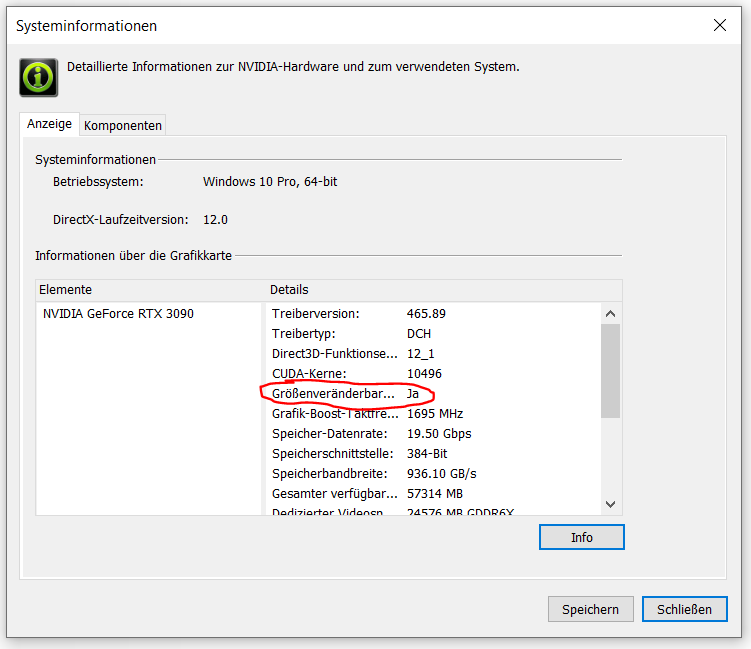This screenshot has width=751, height=649.
Task: Click the Betriebssystem label
Action: coord(98,182)
